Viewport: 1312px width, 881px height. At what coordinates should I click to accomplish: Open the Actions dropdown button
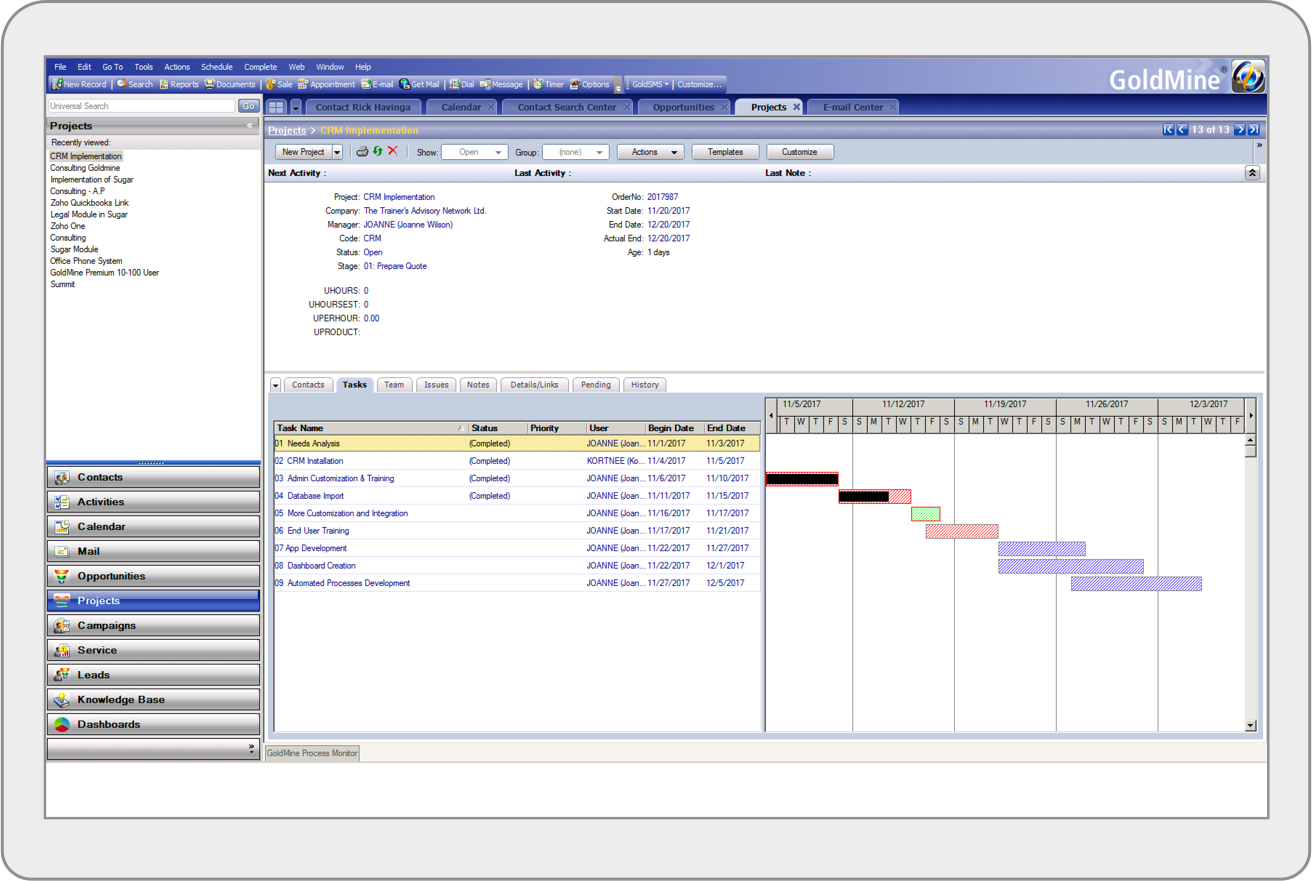pyautogui.click(x=651, y=152)
